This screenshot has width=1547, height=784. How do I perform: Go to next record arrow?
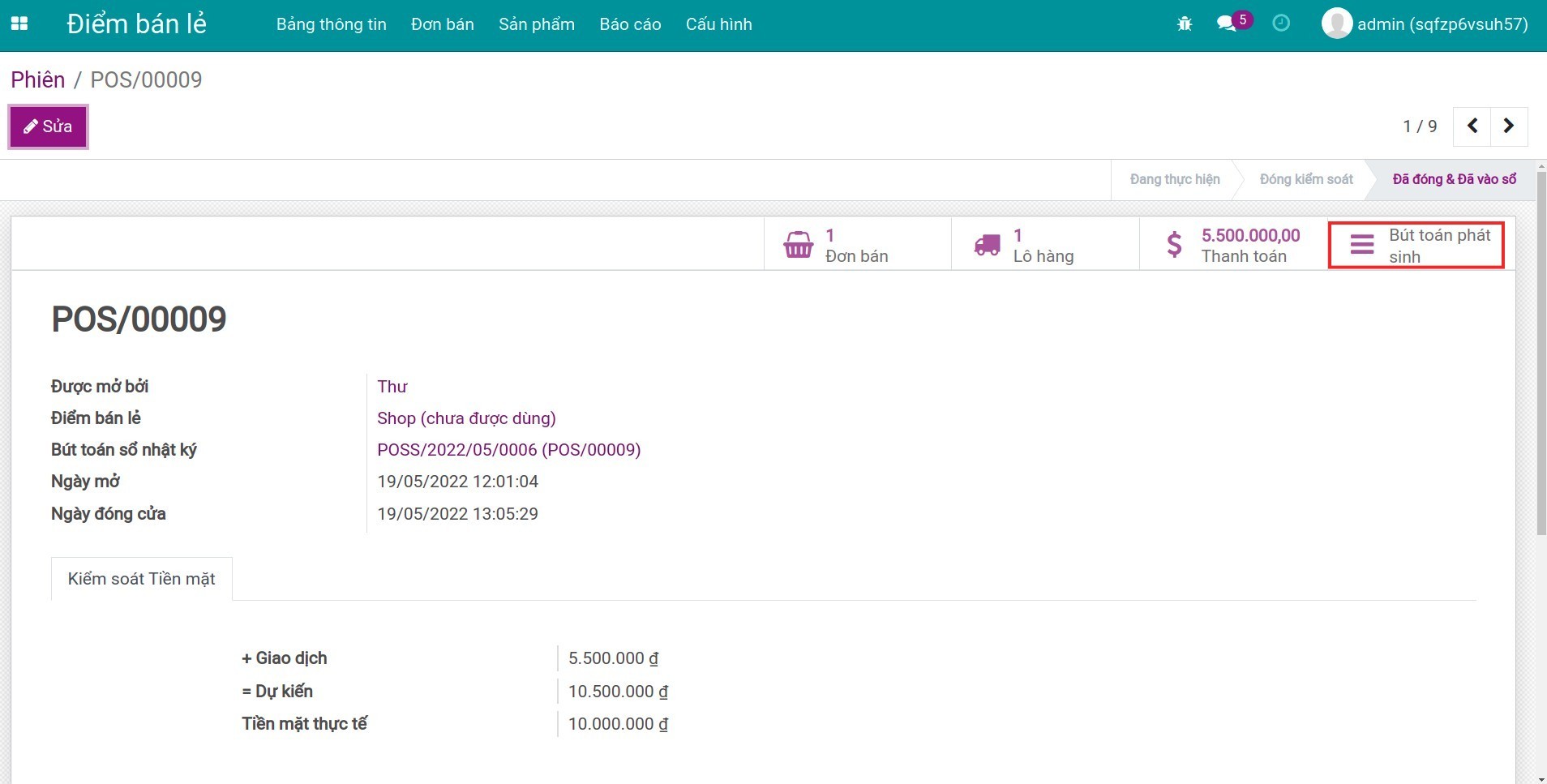click(x=1509, y=126)
